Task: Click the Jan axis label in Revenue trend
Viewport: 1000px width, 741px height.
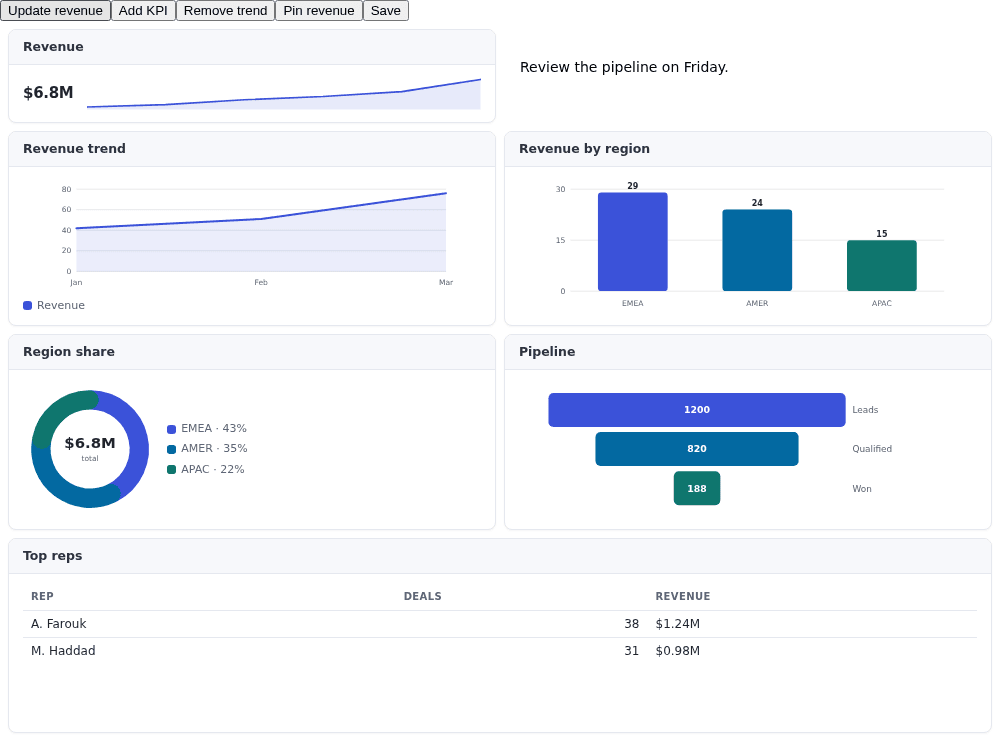Action: point(76,282)
